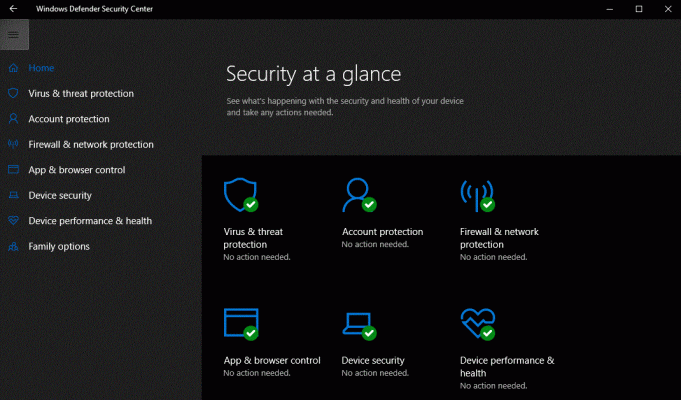Click 'No action needed.' under Account protection
This screenshot has width=681, height=400.
[x=375, y=244]
